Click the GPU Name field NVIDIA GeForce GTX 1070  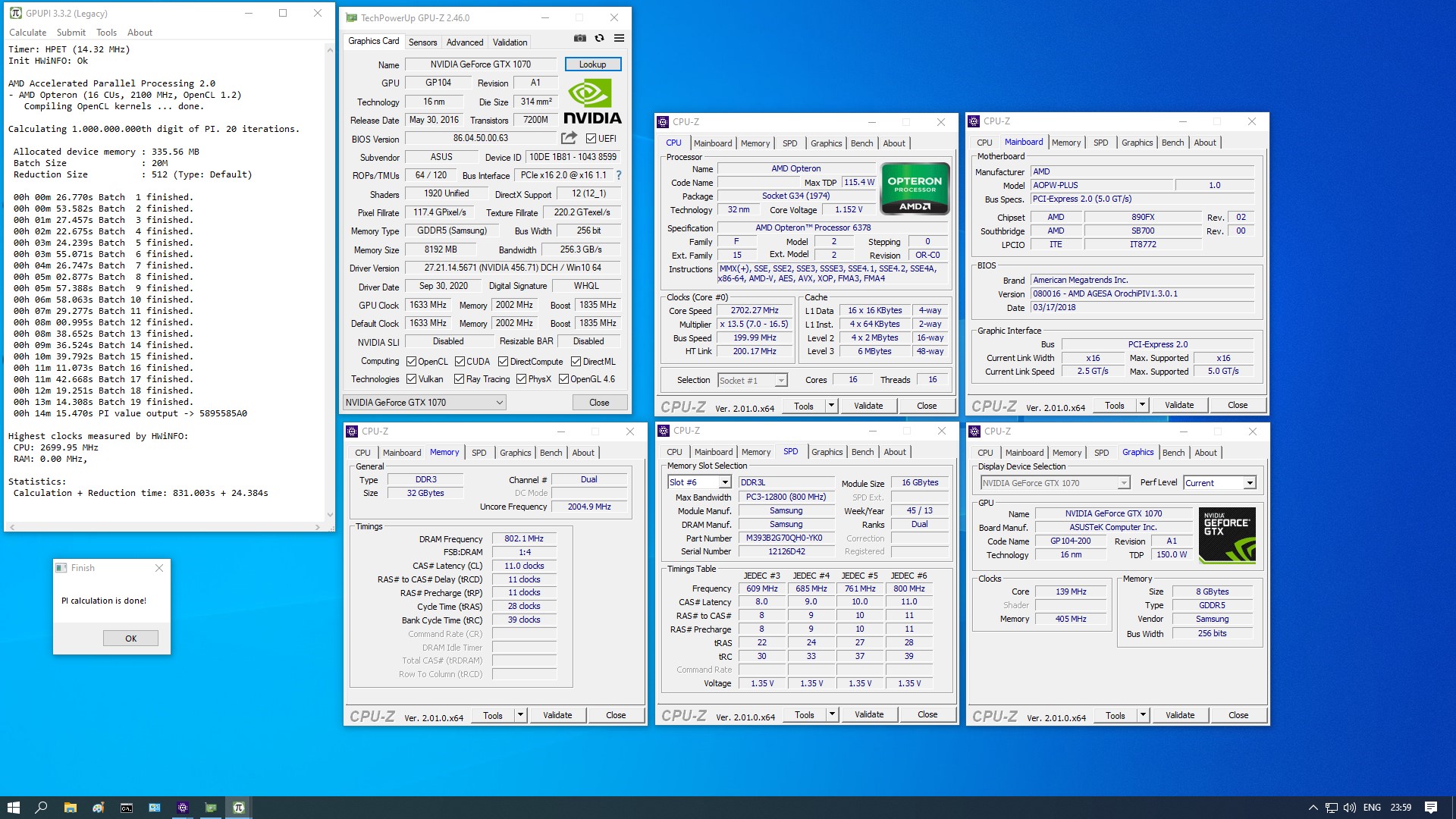pyautogui.click(x=481, y=64)
